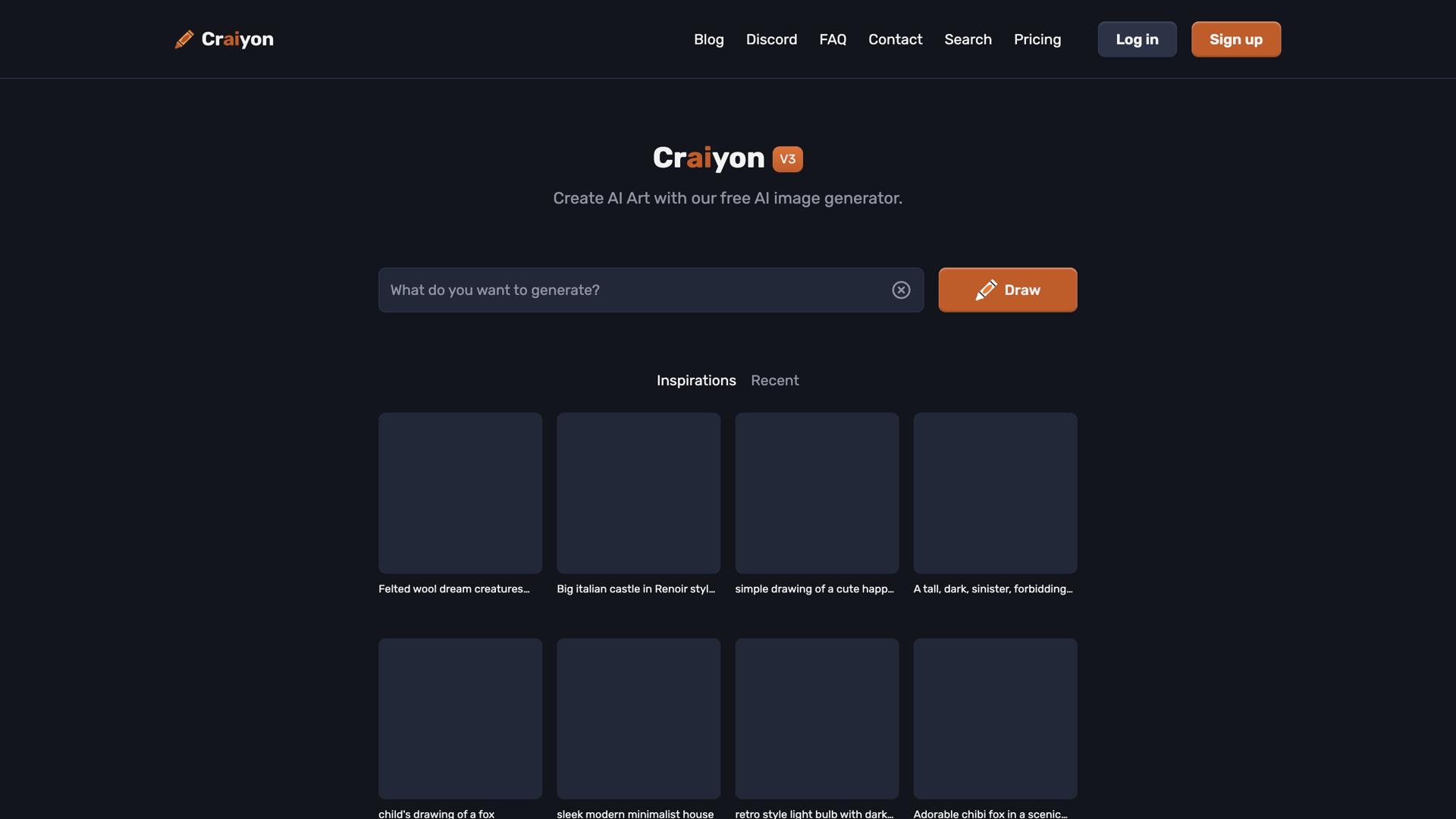This screenshot has width=1456, height=819.
Task: View the Pricing page
Action: click(x=1037, y=39)
